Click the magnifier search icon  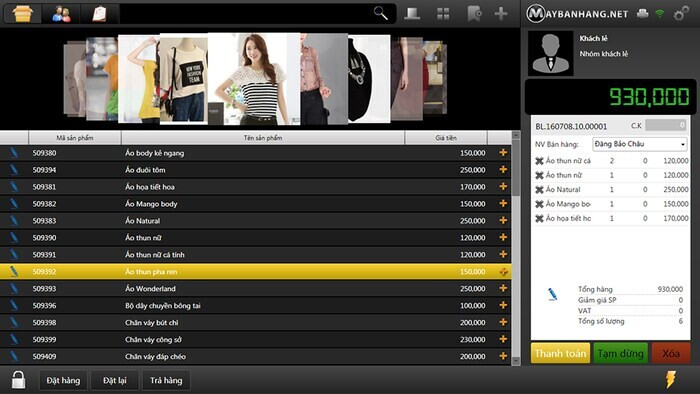380,13
